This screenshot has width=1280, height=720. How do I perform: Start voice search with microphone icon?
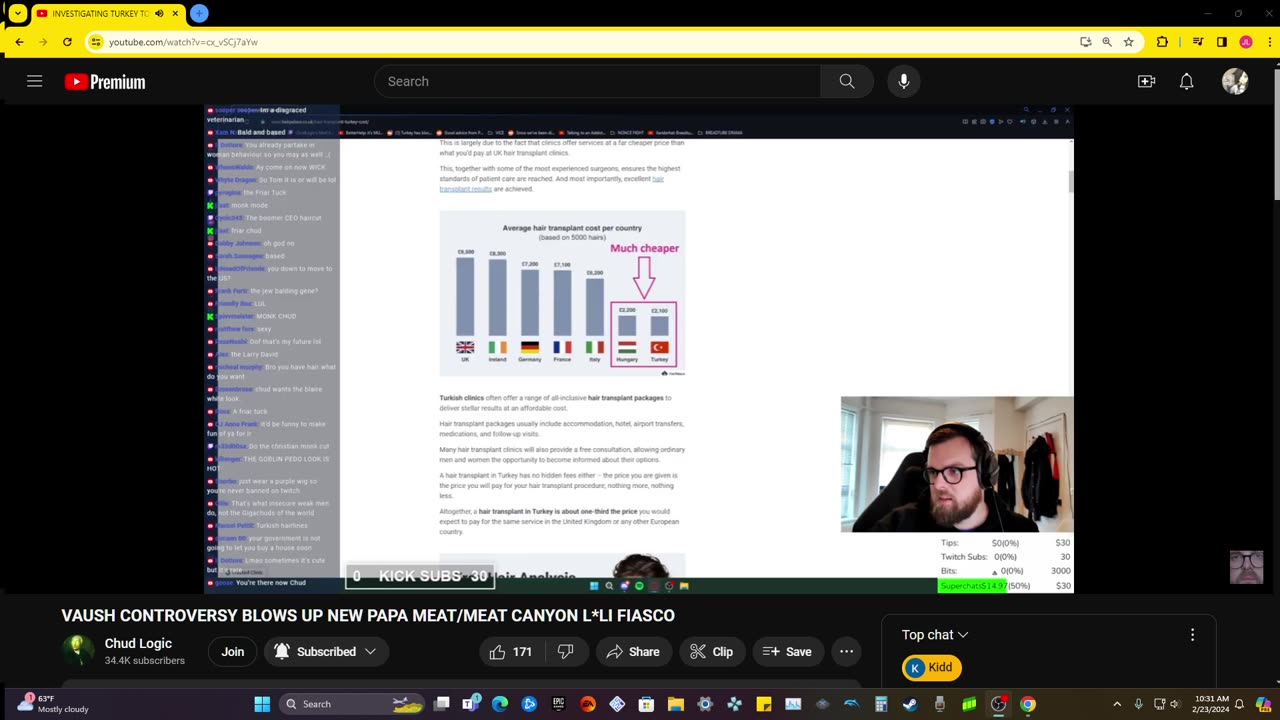[904, 81]
